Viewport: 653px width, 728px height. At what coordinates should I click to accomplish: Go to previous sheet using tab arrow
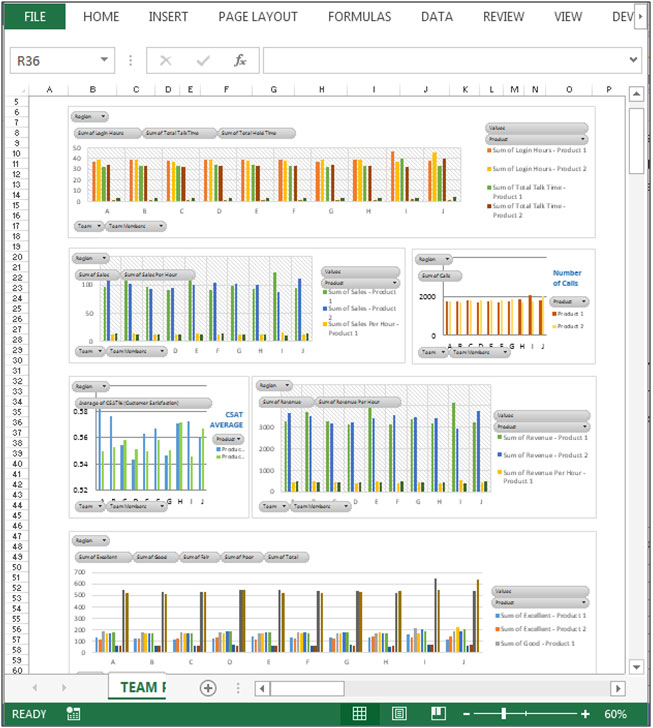35,688
